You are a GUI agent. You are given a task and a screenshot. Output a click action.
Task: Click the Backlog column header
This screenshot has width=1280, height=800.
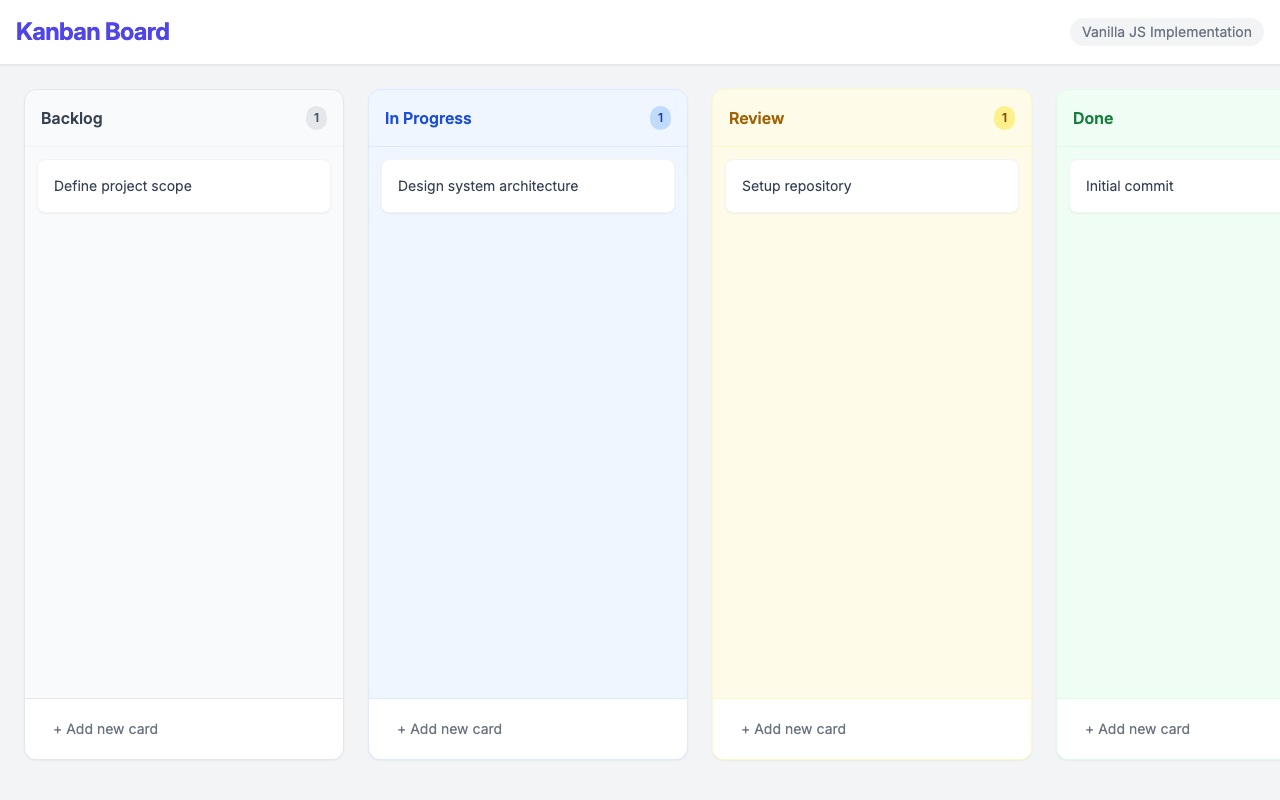(184, 117)
